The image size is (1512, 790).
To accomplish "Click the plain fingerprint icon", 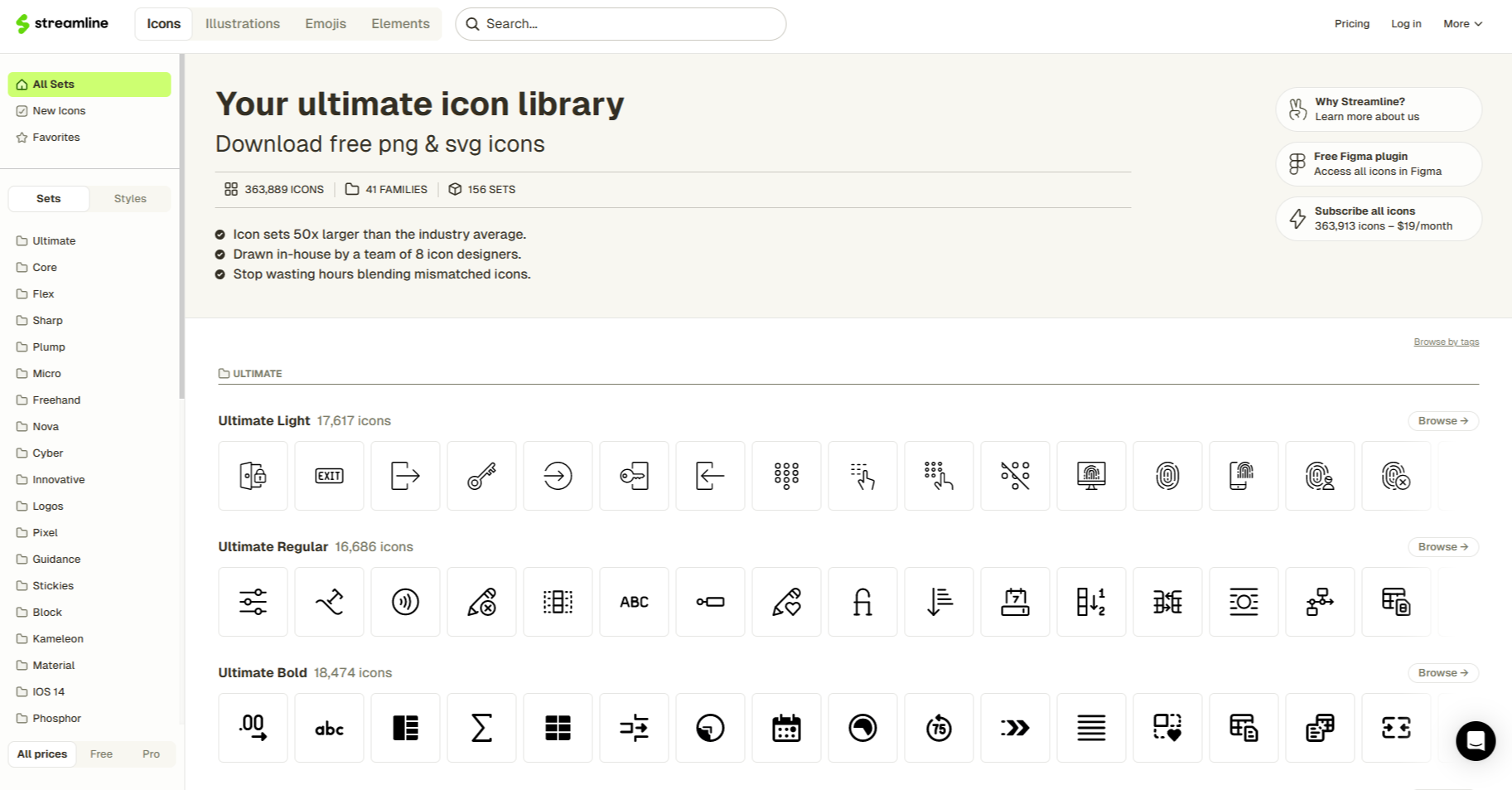I will coord(1167,476).
